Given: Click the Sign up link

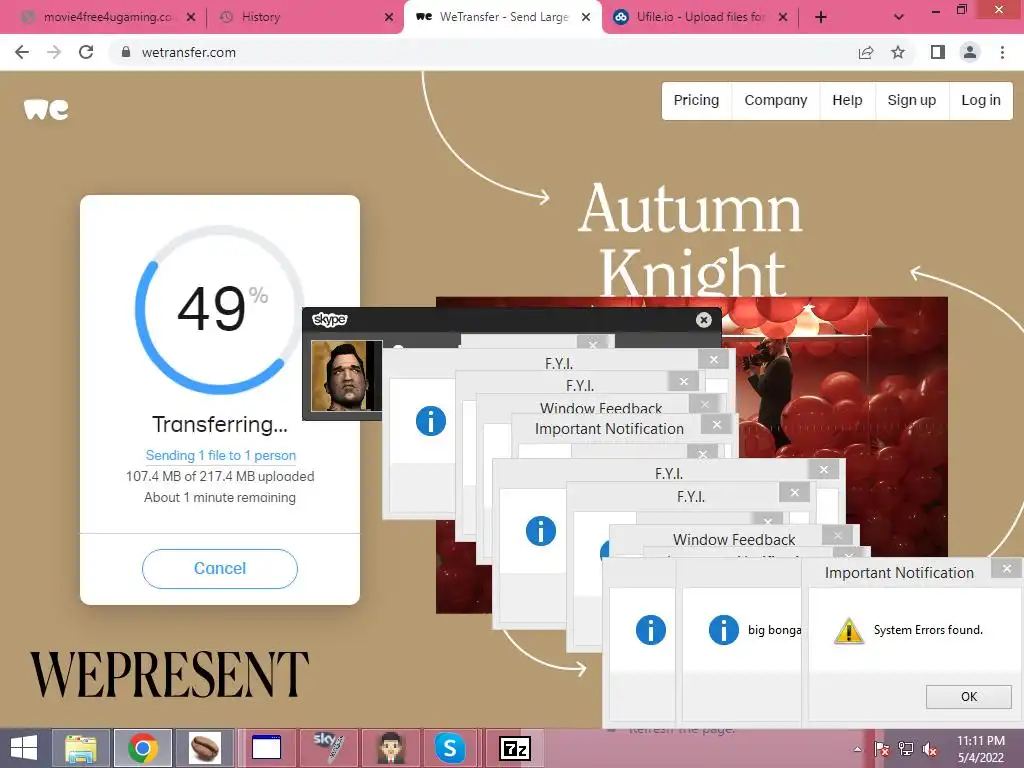Looking at the screenshot, I should point(912,101).
